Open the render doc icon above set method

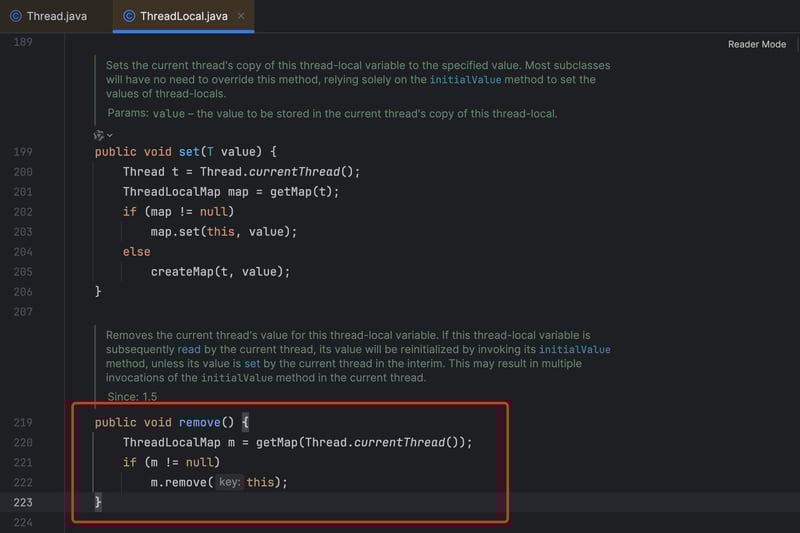(98, 135)
